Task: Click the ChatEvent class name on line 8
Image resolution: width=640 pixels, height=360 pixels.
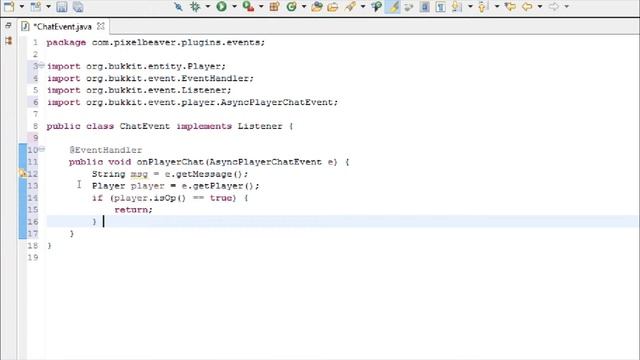Action: pyautogui.click(x=144, y=126)
